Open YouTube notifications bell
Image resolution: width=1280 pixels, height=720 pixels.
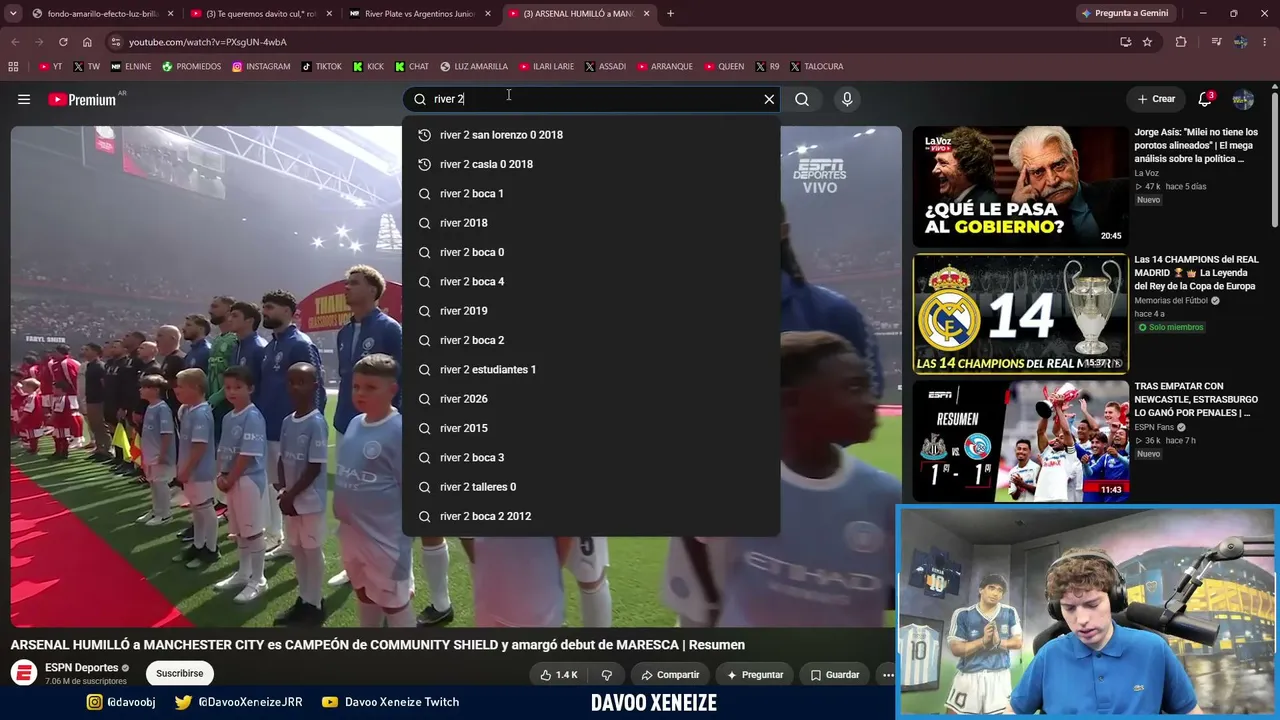coord(1205,99)
